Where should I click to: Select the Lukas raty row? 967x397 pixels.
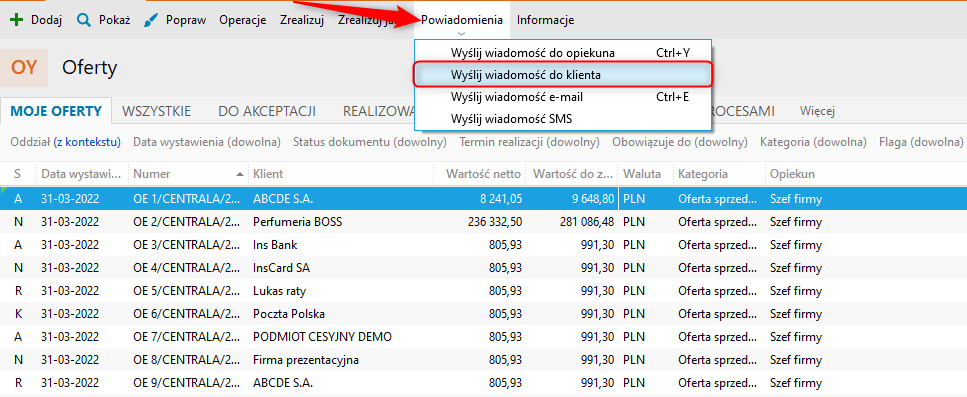tap(484, 291)
